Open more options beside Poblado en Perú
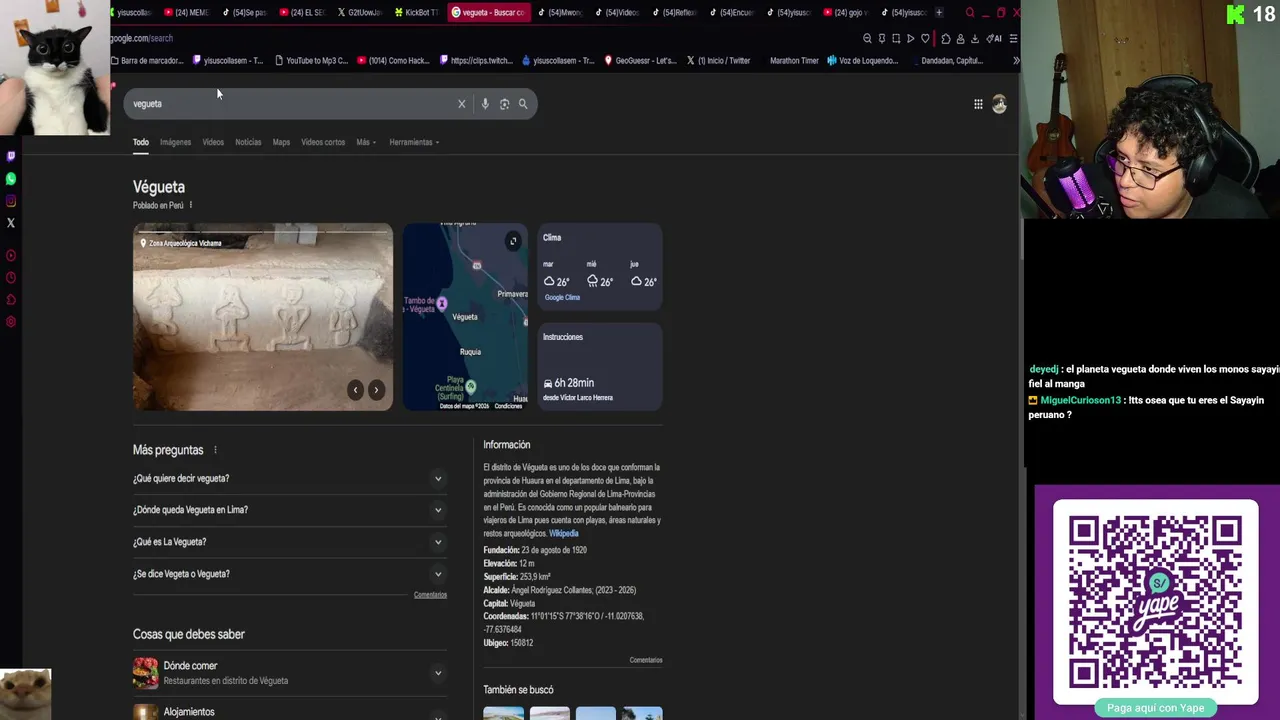Viewport: 1280px width, 720px height. 190,205
